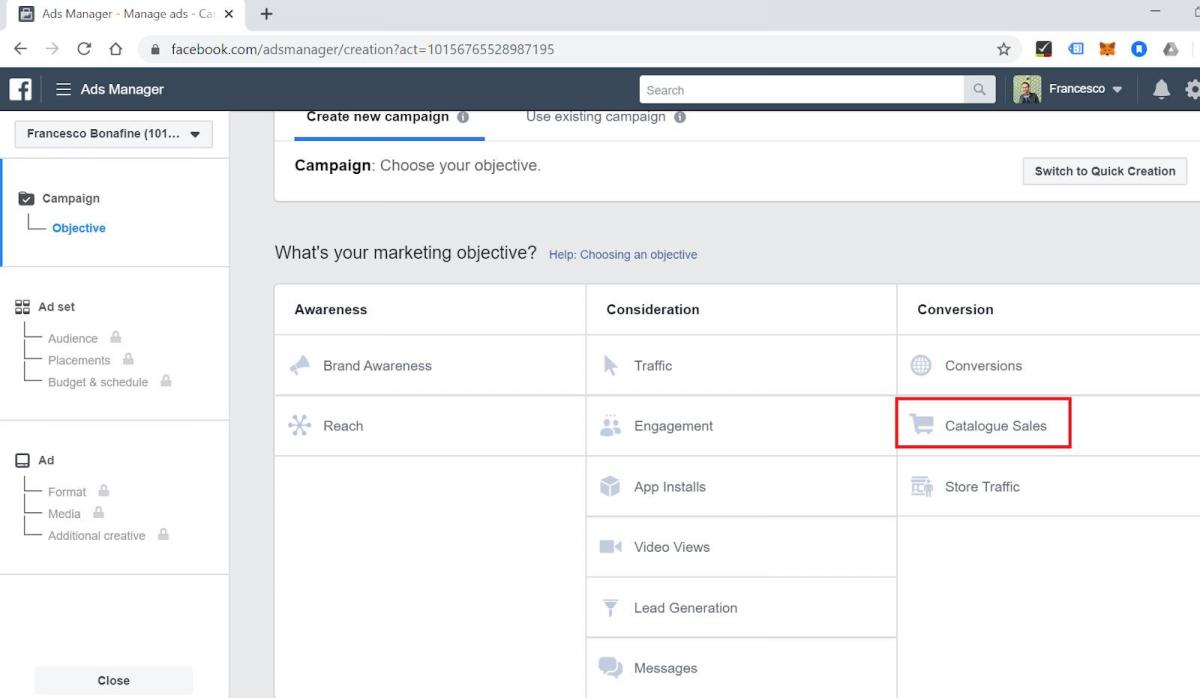1200x698 pixels.
Task: Click the info icon beside Create new campaign
Action: click(463, 117)
